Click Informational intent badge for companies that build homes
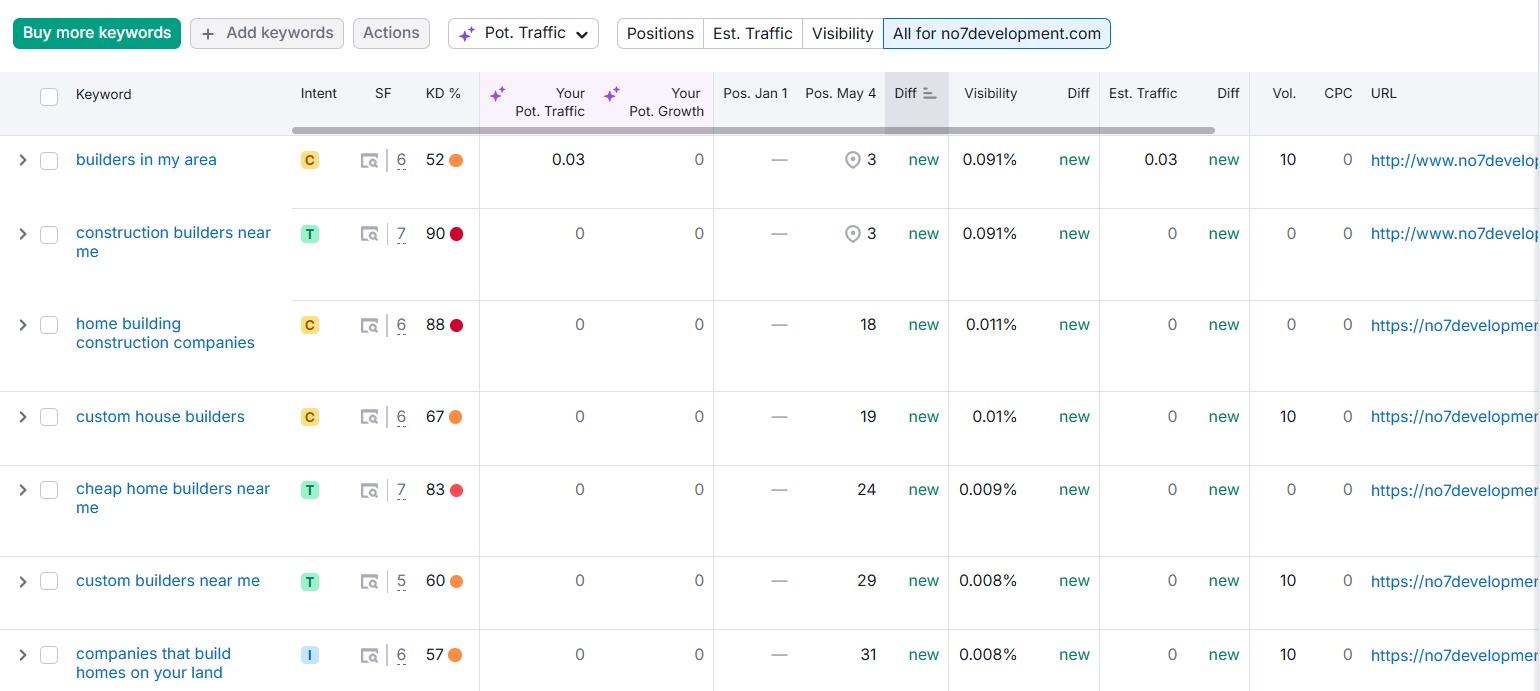The height and width of the screenshot is (691, 1540). (x=310, y=655)
